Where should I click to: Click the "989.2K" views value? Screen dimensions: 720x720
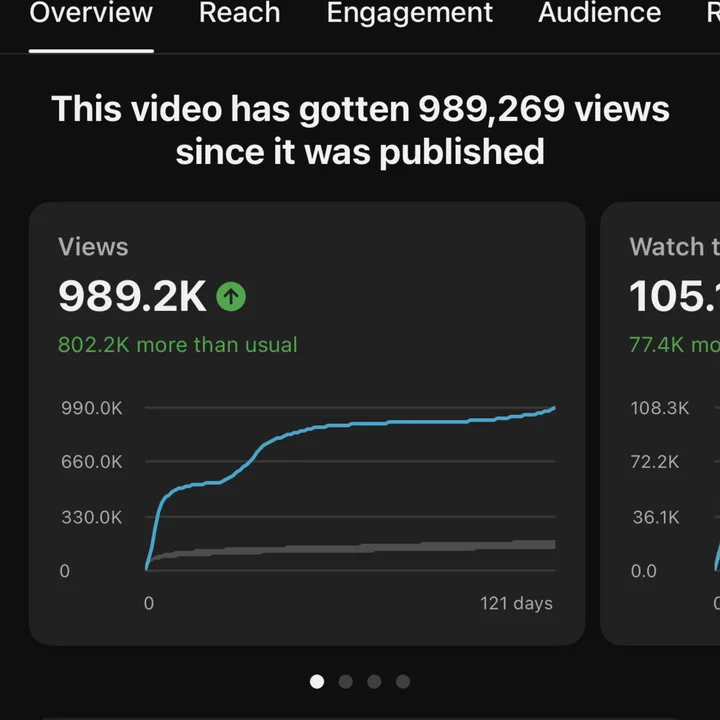pyautogui.click(x=132, y=297)
